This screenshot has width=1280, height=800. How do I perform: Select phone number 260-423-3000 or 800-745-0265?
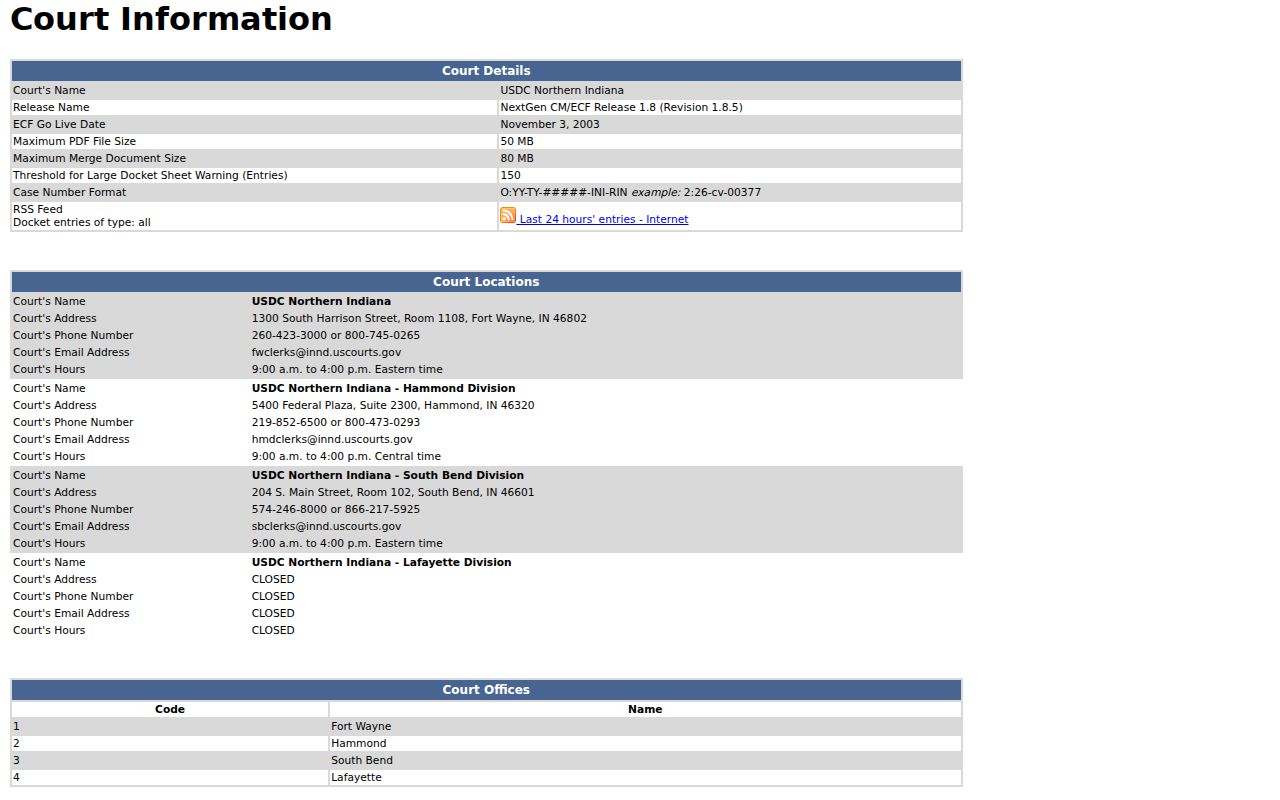(x=336, y=335)
